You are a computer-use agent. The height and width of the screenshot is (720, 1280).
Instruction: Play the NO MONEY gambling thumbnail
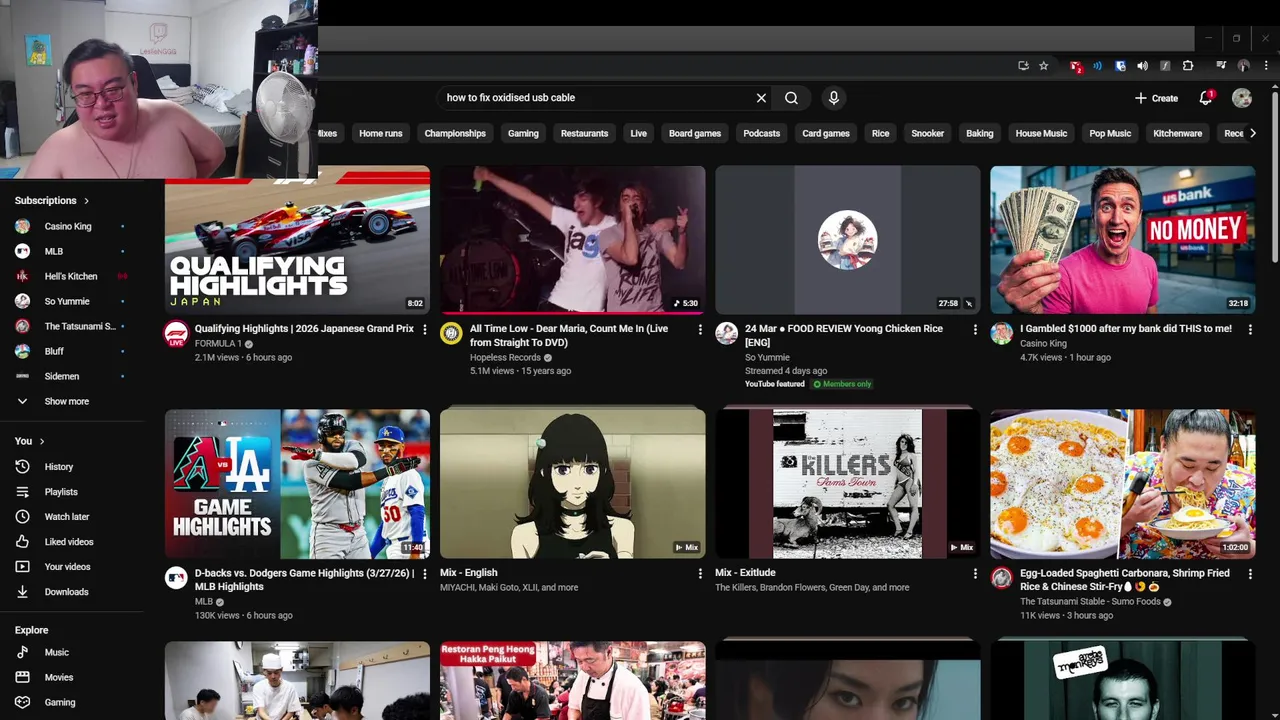pyautogui.click(x=1122, y=240)
